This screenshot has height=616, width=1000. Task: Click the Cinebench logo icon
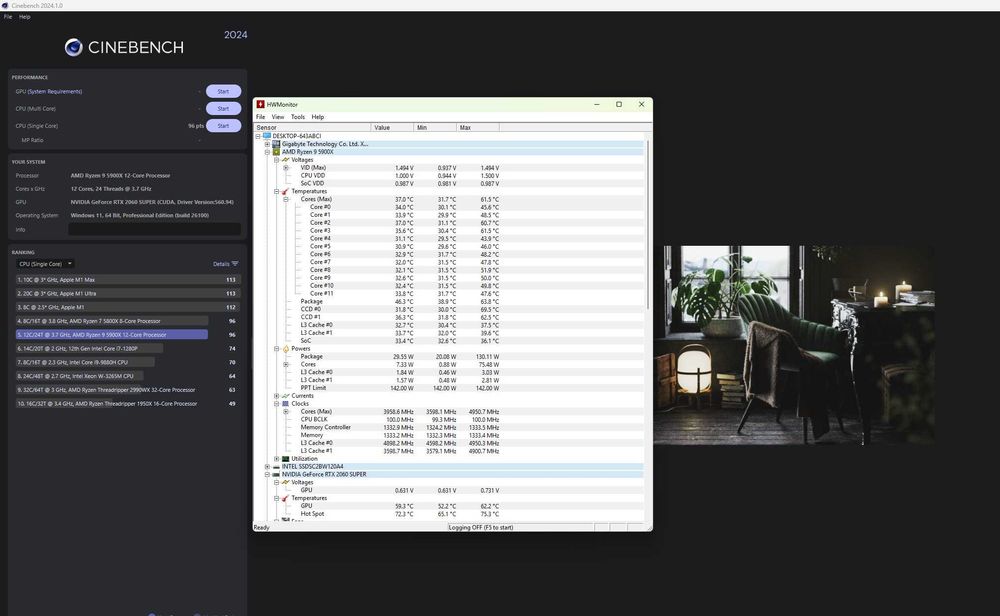click(73, 47)
